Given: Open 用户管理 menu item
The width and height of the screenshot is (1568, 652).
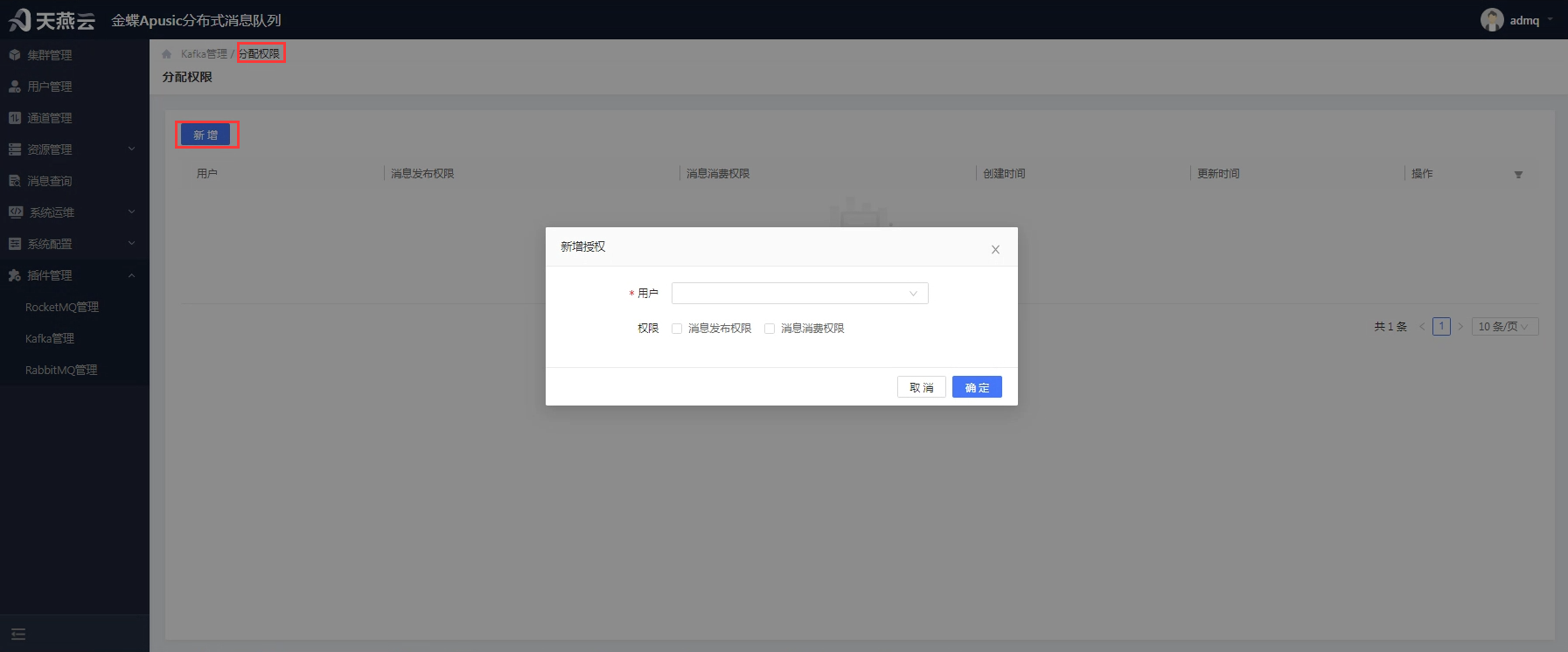Looking at the screenshot, I should pyautogui.click(x=74, y=87).
